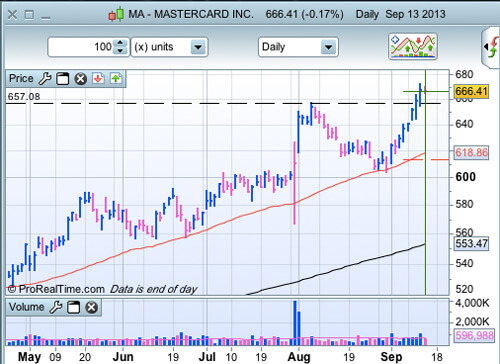
Task: Move Price panel down with red arrow
Action: point(98,79)
